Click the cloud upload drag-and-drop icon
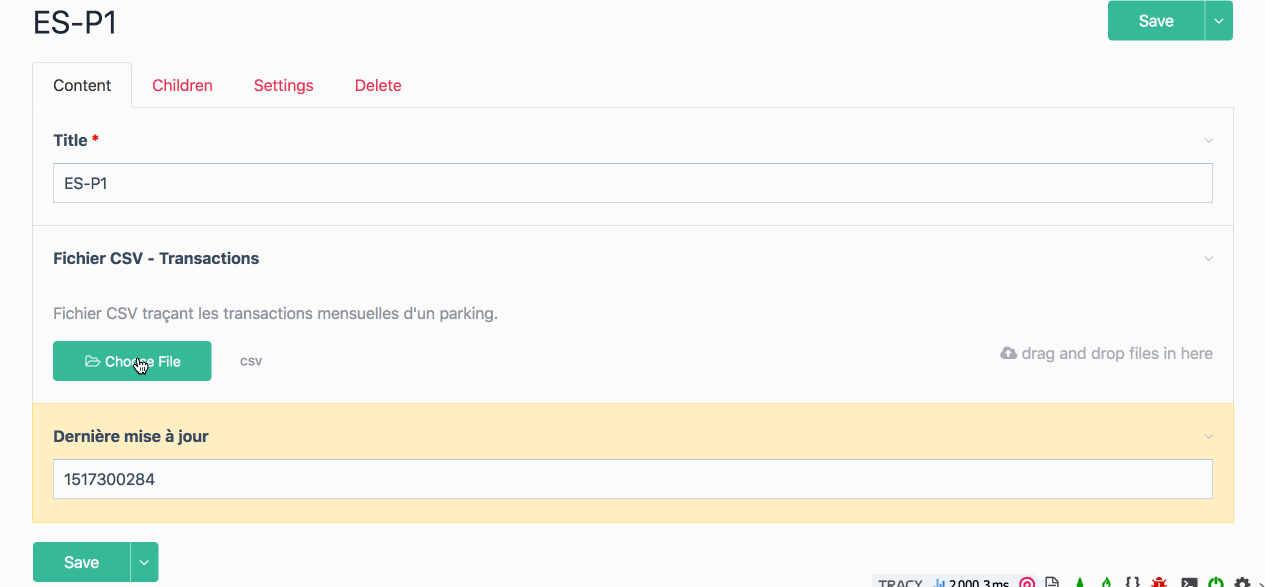The width and height of the screenshot is (1265, 587). [x=1006, y=352]
